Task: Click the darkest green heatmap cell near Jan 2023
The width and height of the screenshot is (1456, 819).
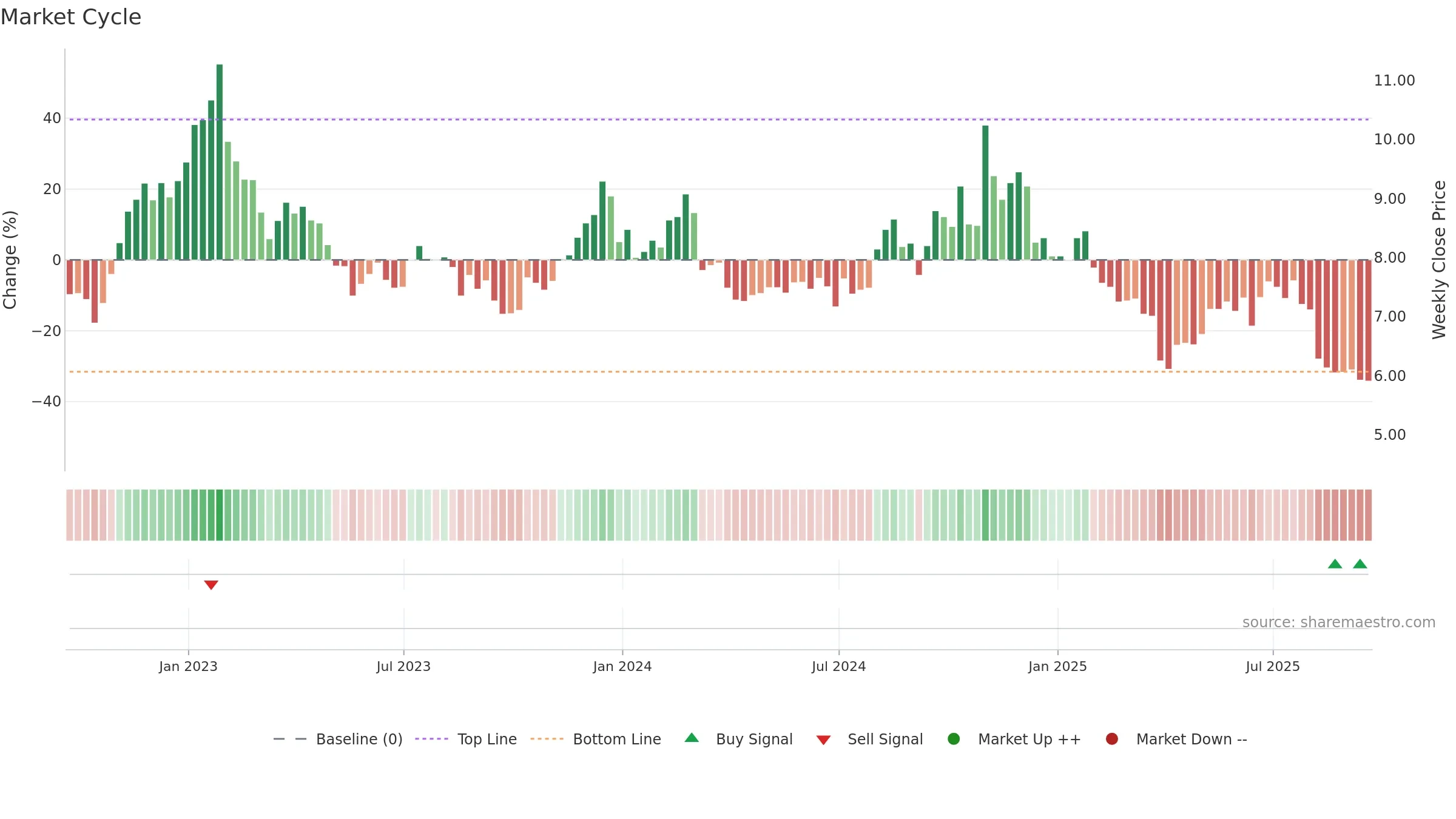Action: point(220,515)
